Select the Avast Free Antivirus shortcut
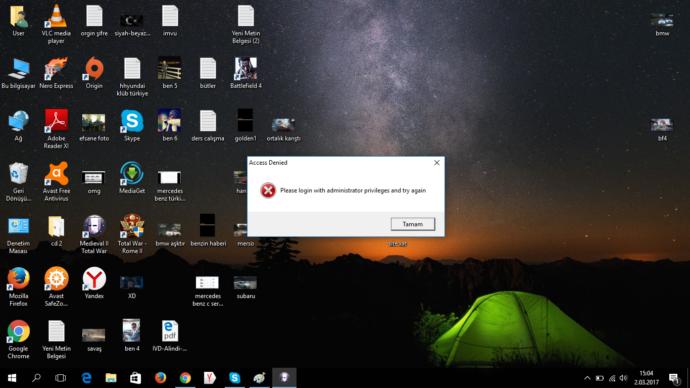The height and width of the screenshot is (388, 690). [56, 181]
